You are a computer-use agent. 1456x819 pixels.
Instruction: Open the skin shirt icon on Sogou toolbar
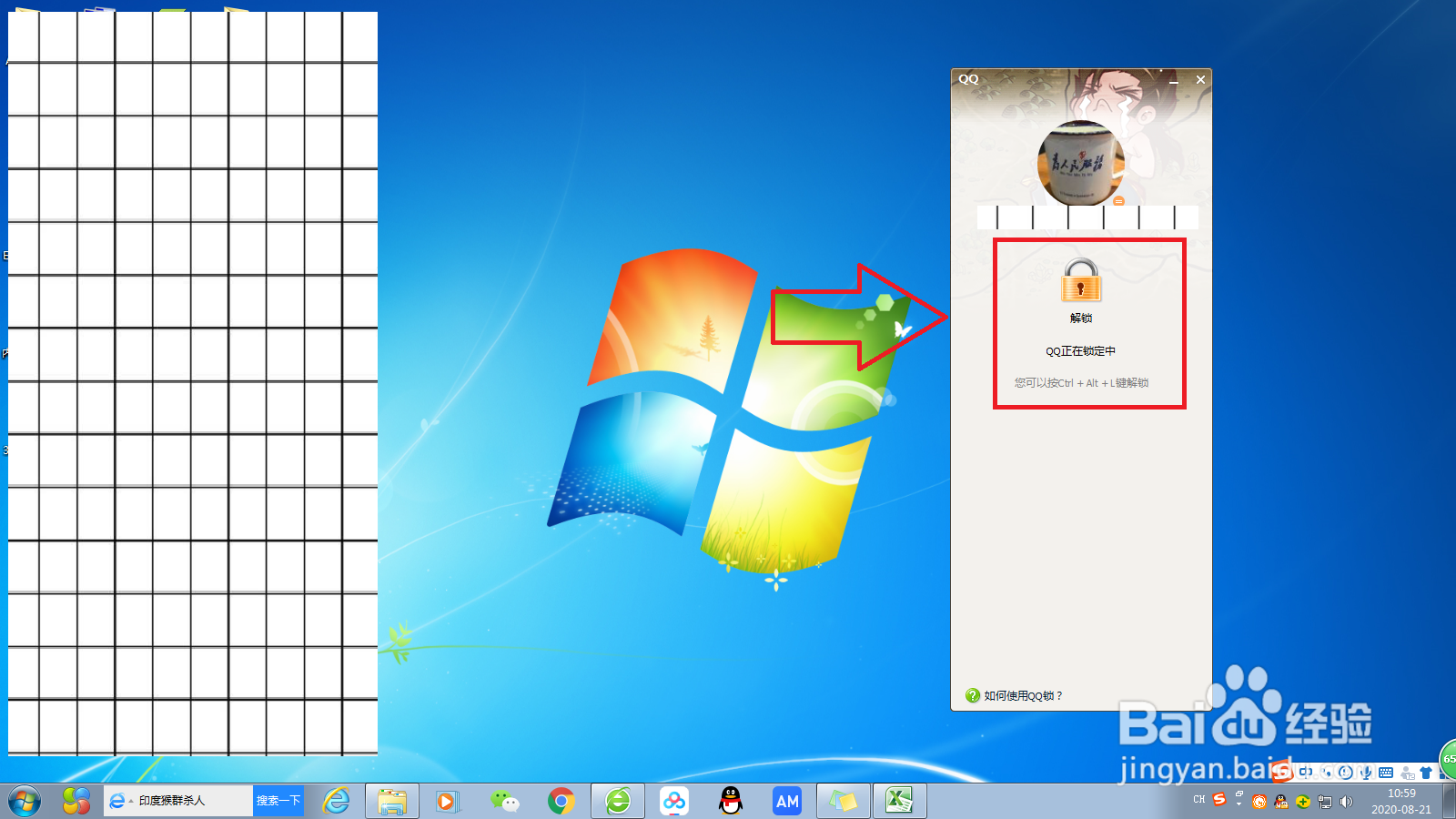point(1426,772)
